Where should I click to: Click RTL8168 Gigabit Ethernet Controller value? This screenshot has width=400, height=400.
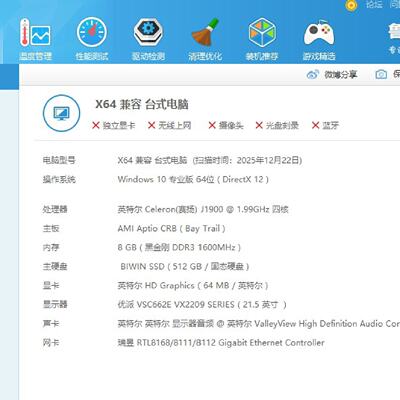(x=221, y=342)
